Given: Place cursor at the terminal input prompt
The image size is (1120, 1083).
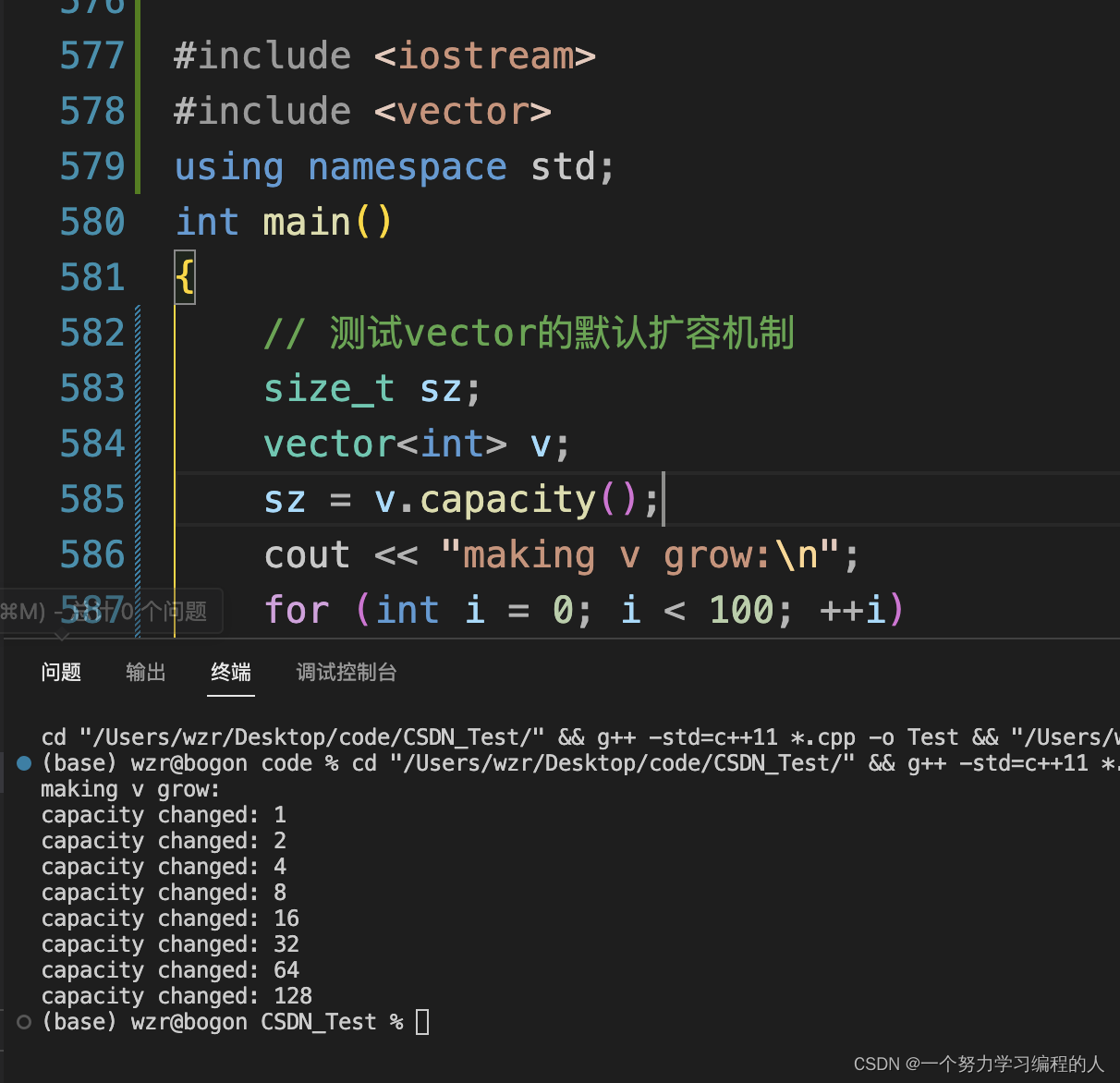Looking at the screenshot, I should [x=422, y=1022].
